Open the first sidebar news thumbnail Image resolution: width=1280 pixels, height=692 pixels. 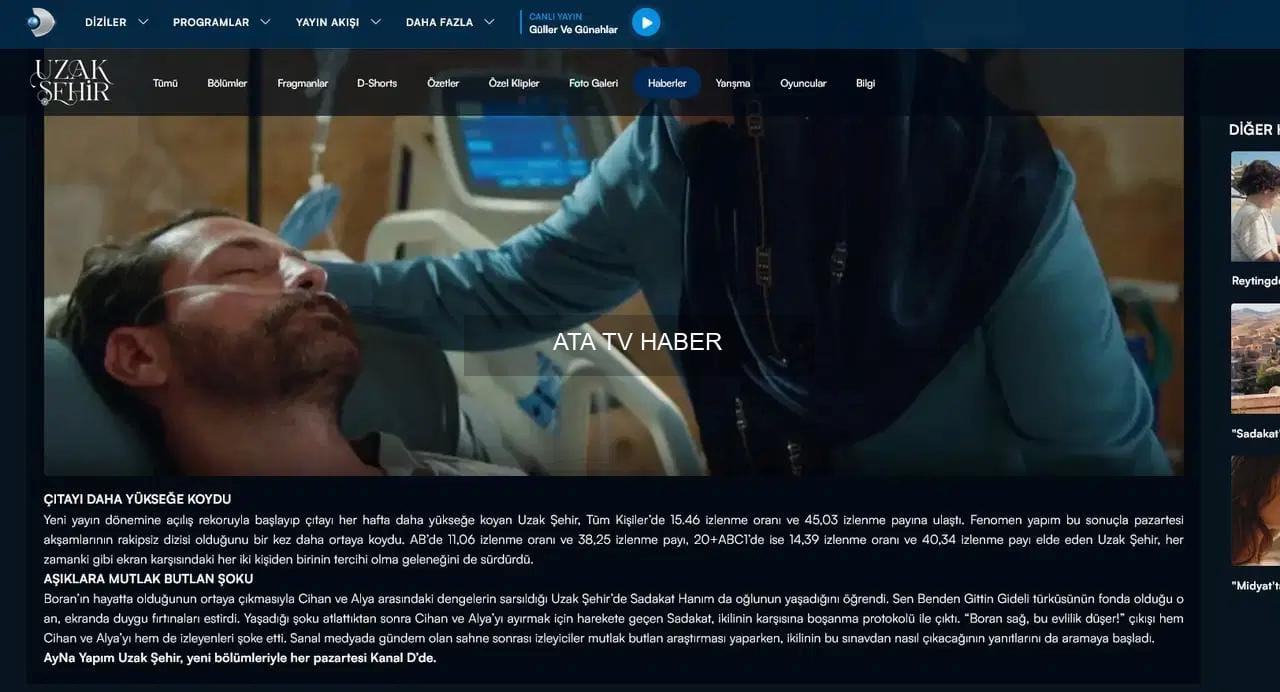click(x=1255, y=206)
